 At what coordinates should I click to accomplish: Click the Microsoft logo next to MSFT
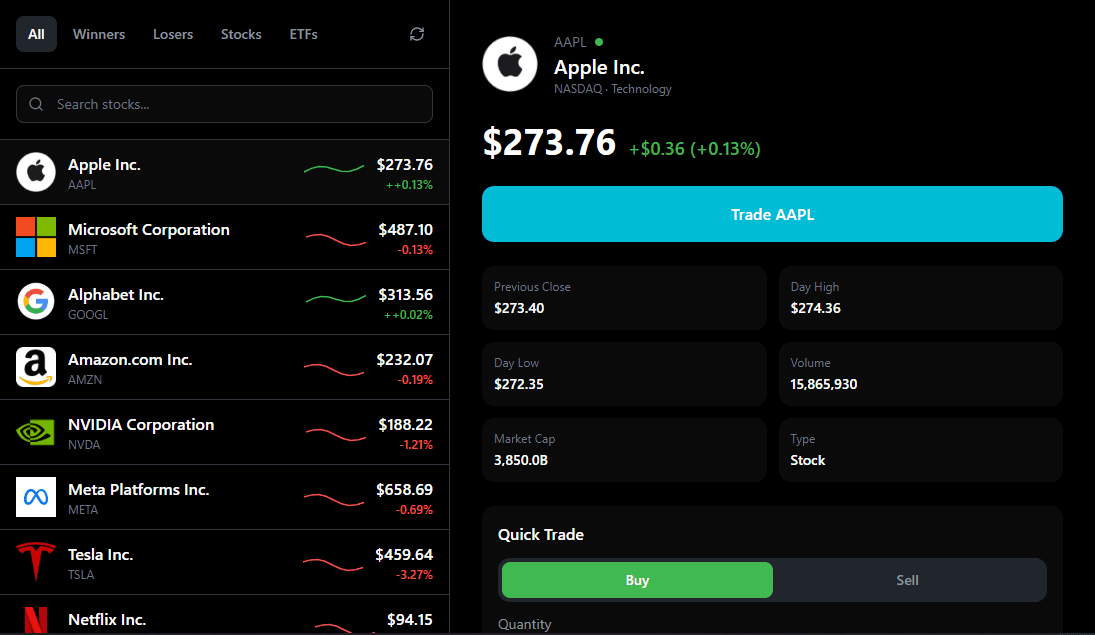pyautogui.click(x=36, y=237)
